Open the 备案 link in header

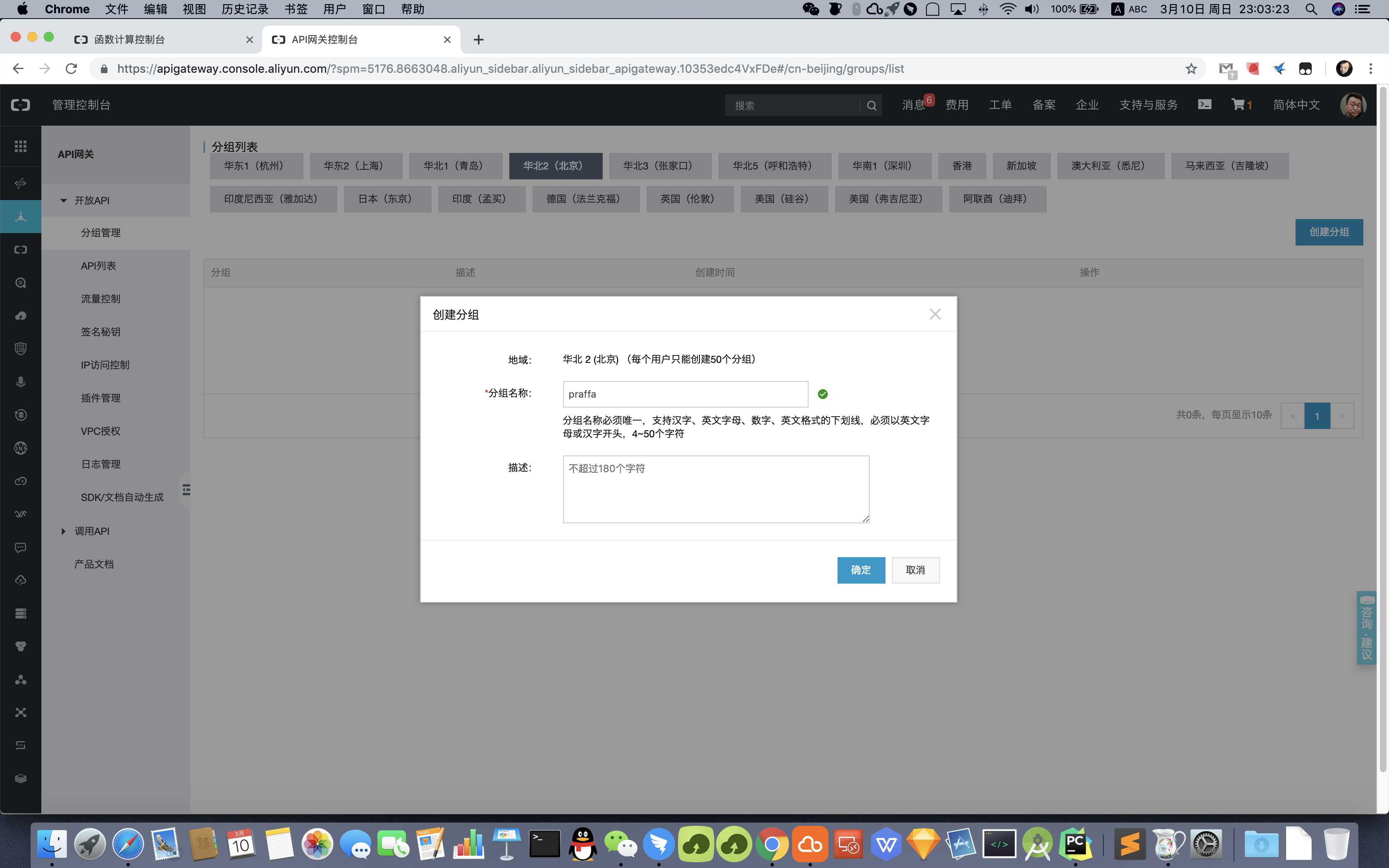click(x=1043, y=105)
